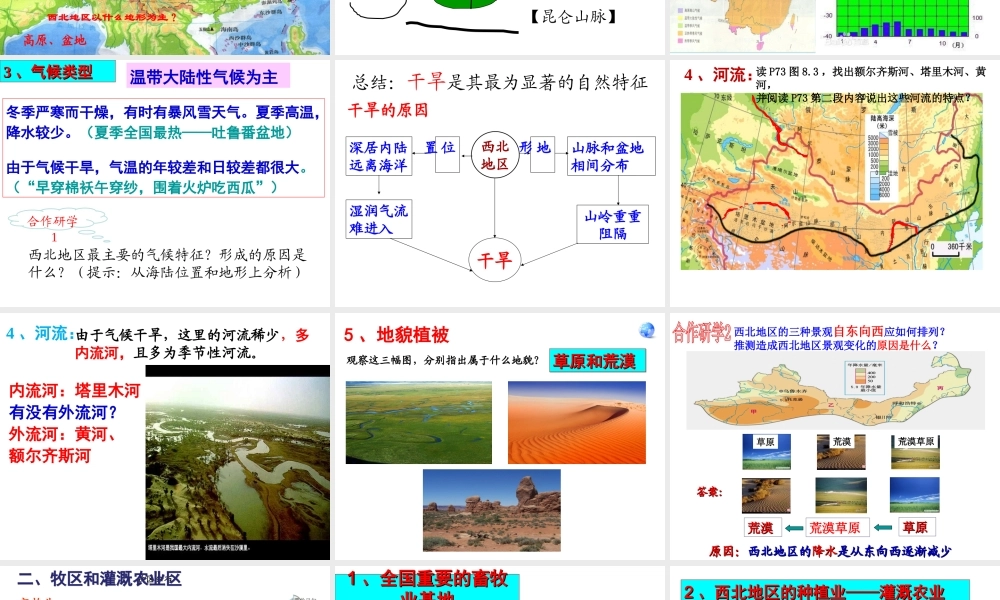1000x600 pixels.
Task: Click the 1、全国重要的畜牧业基地 title
Action: pyautogui.click(x=427, y=585)
